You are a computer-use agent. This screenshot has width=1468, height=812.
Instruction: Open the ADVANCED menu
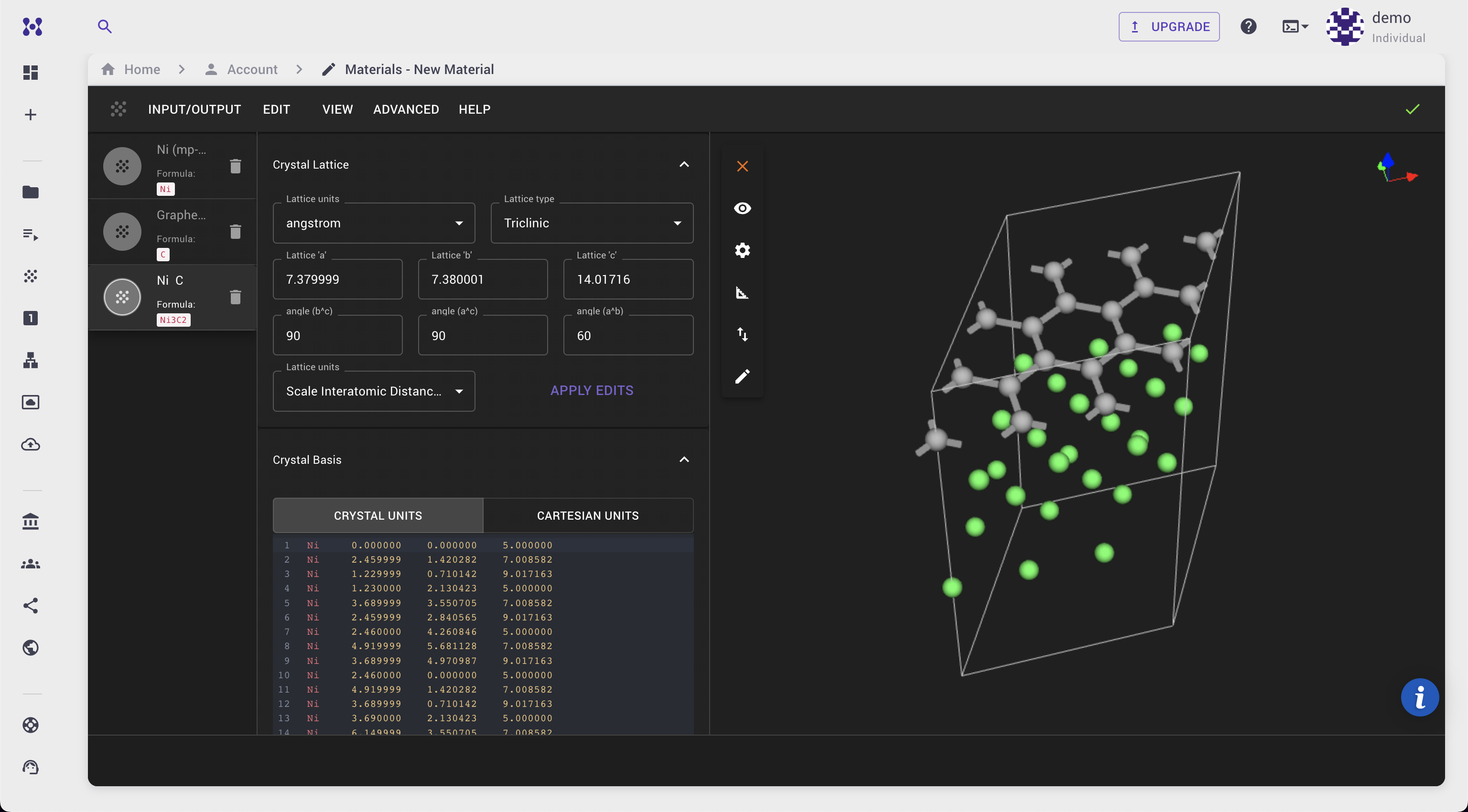click(406, 109)
